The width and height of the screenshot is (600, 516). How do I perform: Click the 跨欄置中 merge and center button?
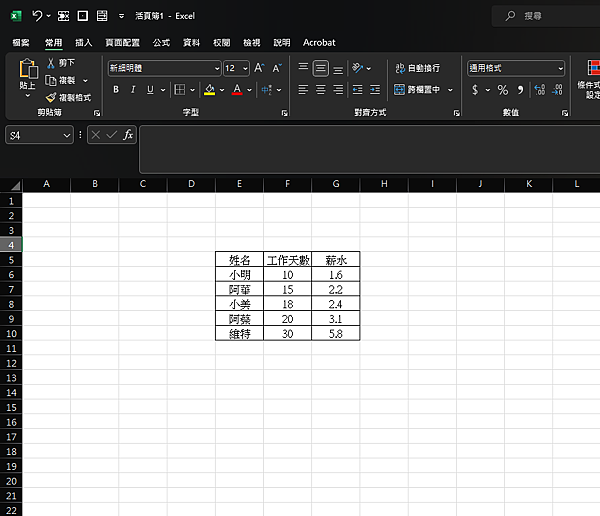pyautogui.click(x=417, y=90)
